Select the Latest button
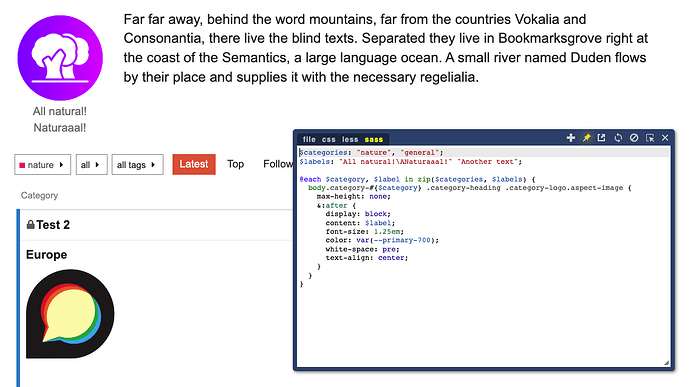Viewport: 690px width, 387px height. pos(194,164)
